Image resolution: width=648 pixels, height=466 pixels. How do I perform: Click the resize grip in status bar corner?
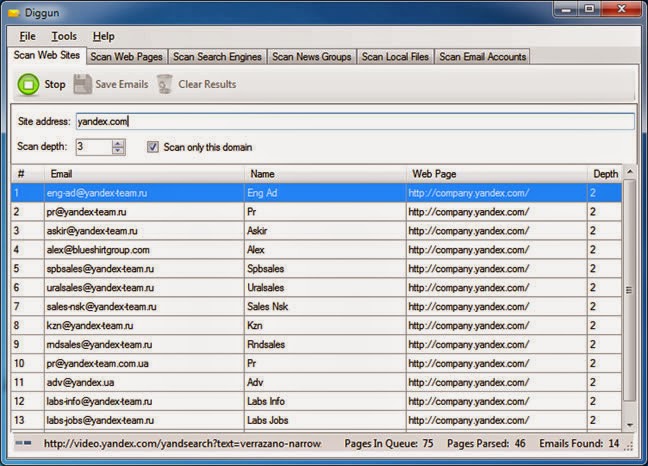(629, 446)
